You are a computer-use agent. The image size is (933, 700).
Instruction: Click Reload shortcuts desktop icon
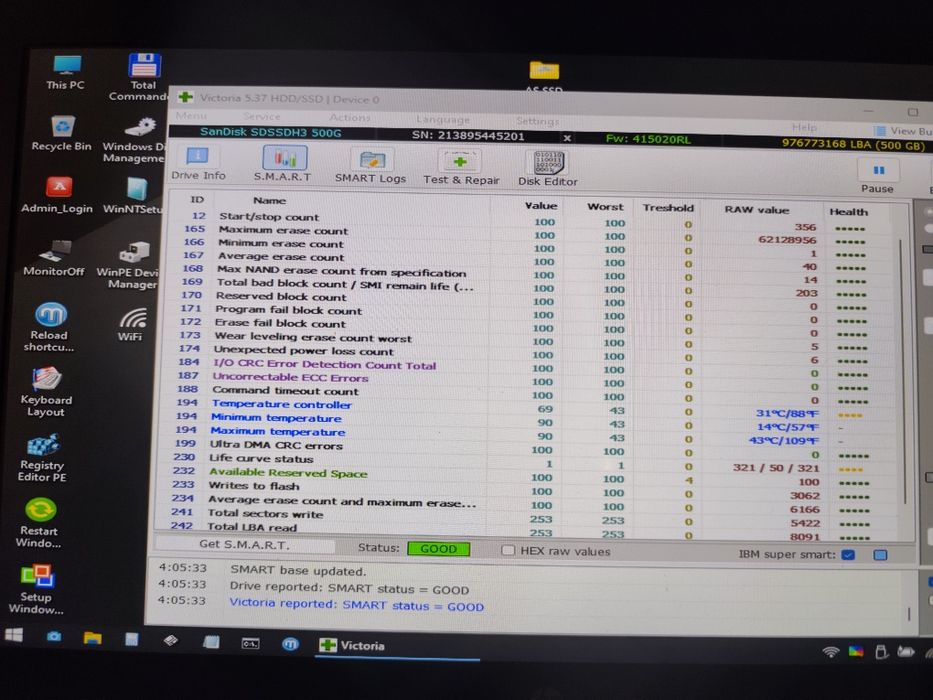tap(49, 327)
